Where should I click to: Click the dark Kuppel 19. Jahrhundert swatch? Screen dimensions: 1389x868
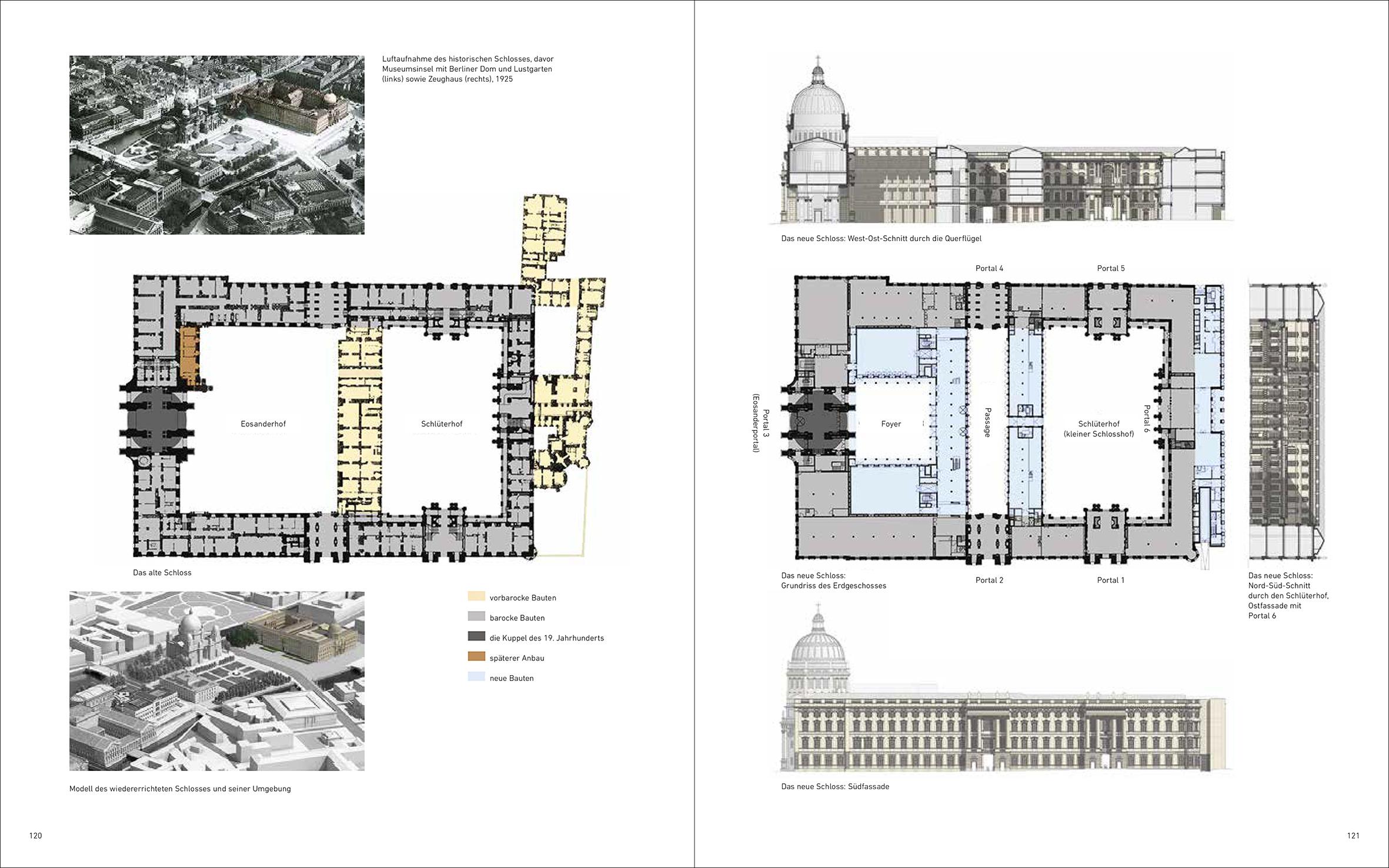coord(476,637)
